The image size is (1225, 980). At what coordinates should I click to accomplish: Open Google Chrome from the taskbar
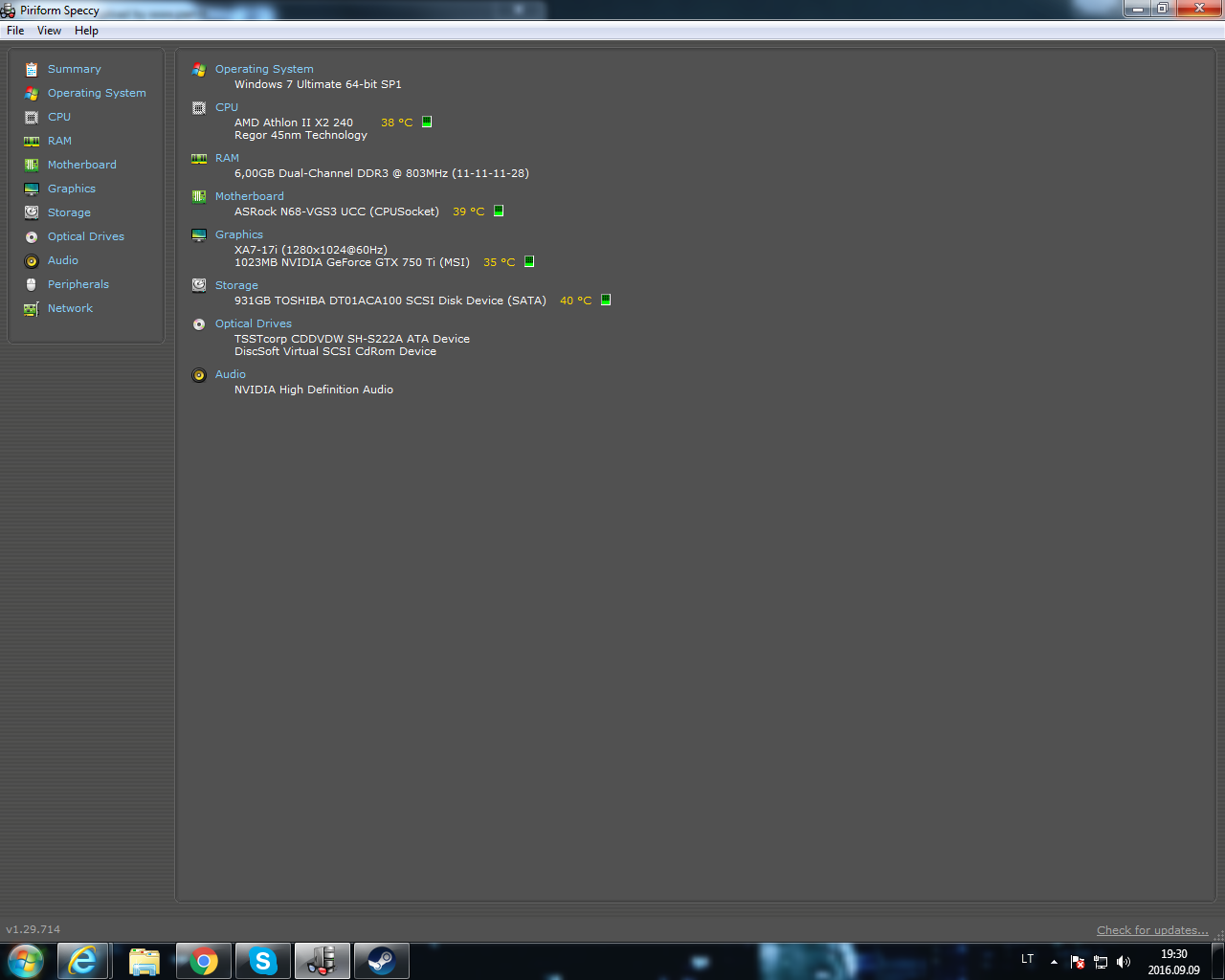(x=204, y=961)
